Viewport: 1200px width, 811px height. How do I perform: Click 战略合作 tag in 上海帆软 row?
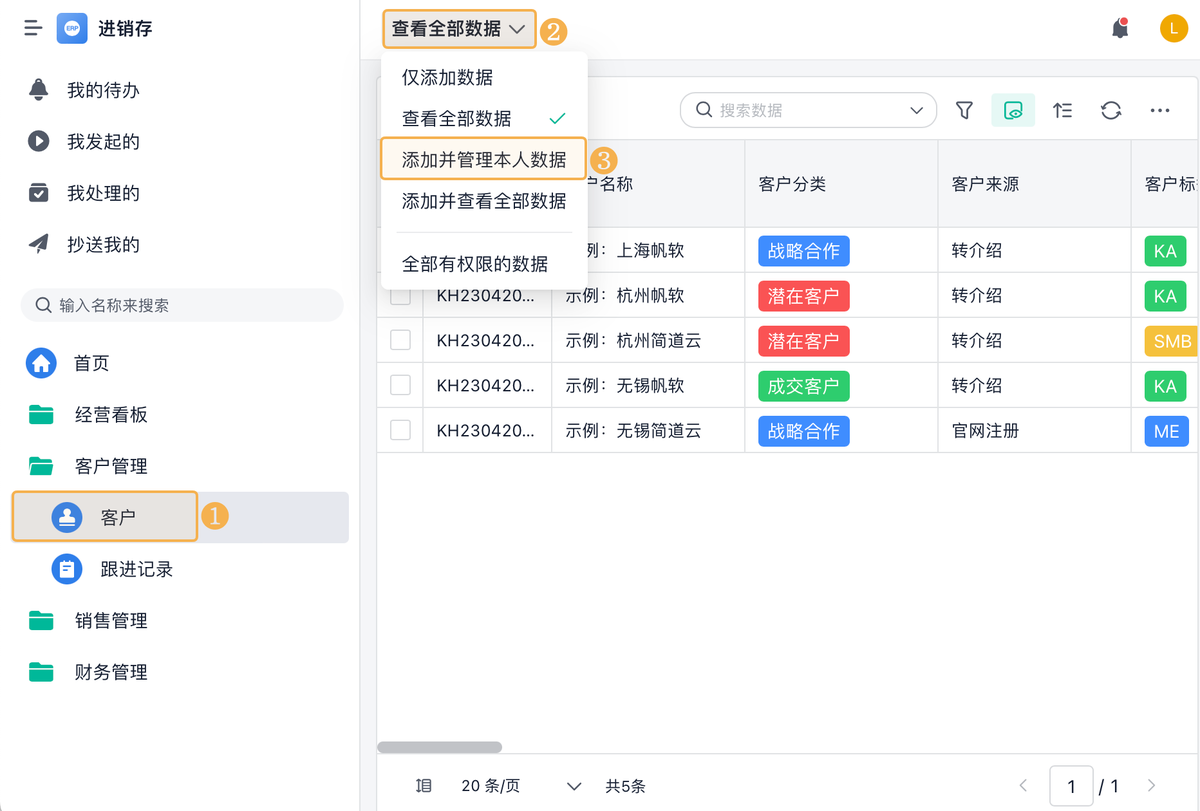(804, 251)
